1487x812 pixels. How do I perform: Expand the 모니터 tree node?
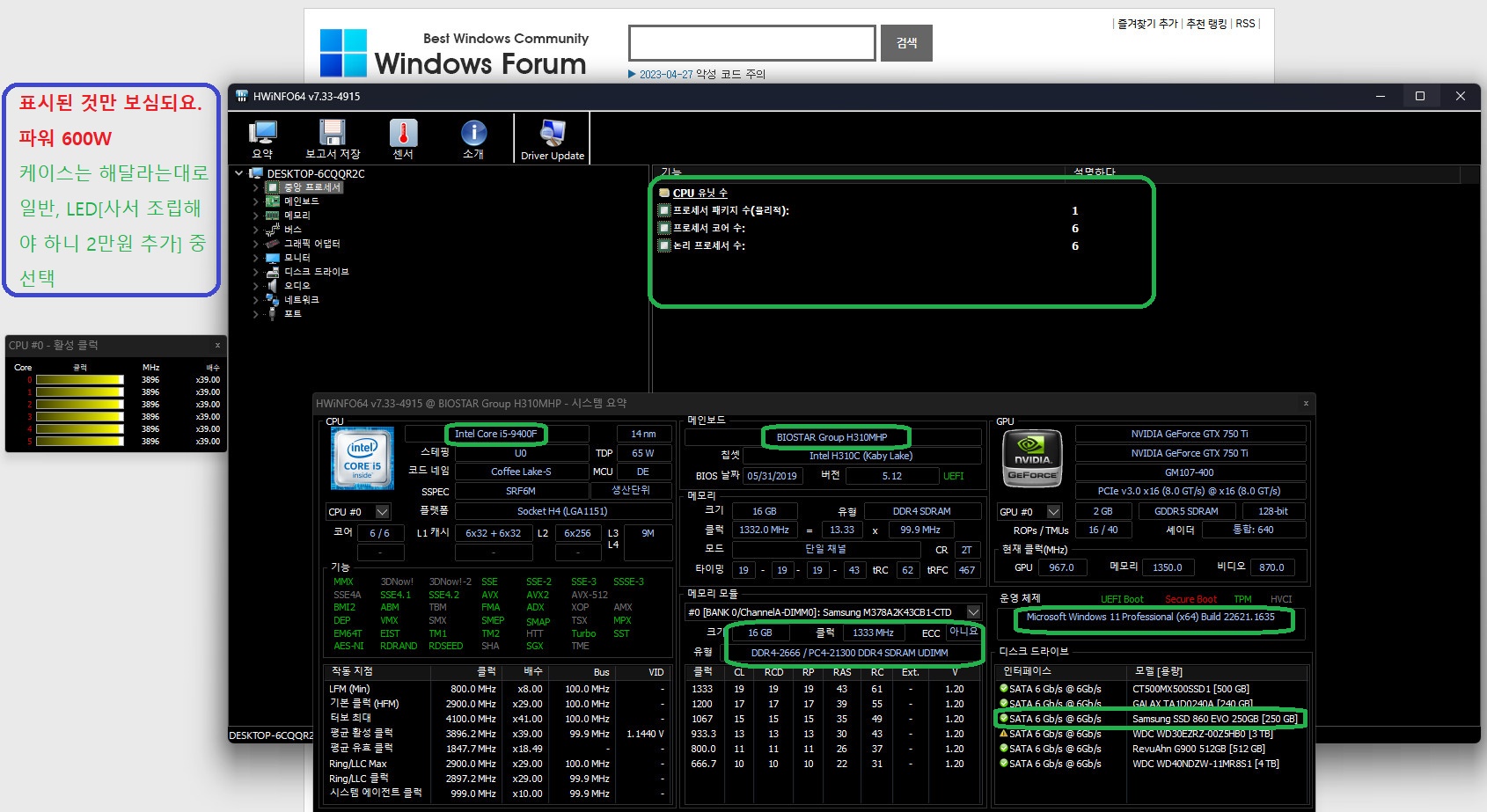pyautogui.click(x=255, y=258)
